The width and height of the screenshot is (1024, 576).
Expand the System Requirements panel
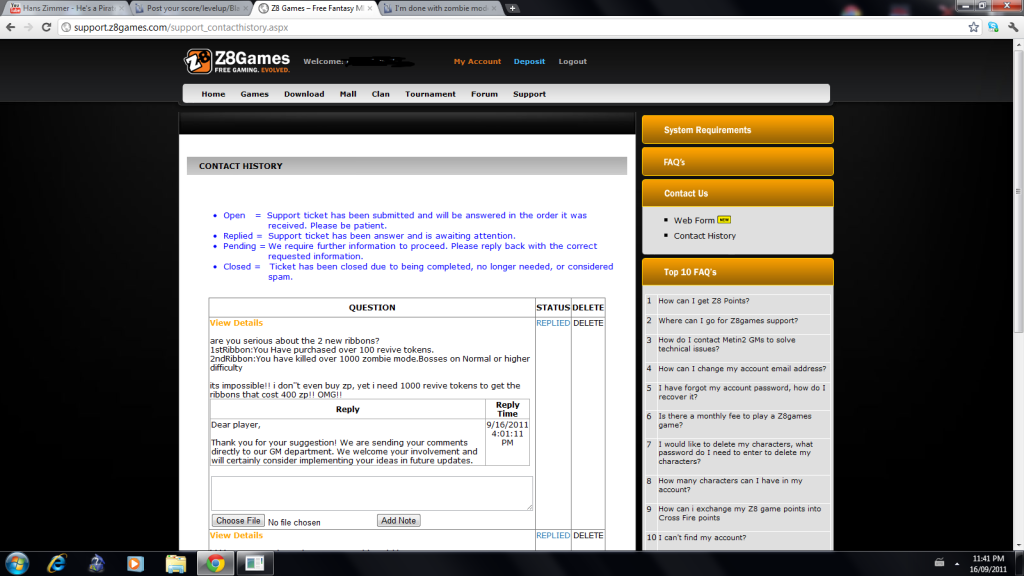pos(737,130)
